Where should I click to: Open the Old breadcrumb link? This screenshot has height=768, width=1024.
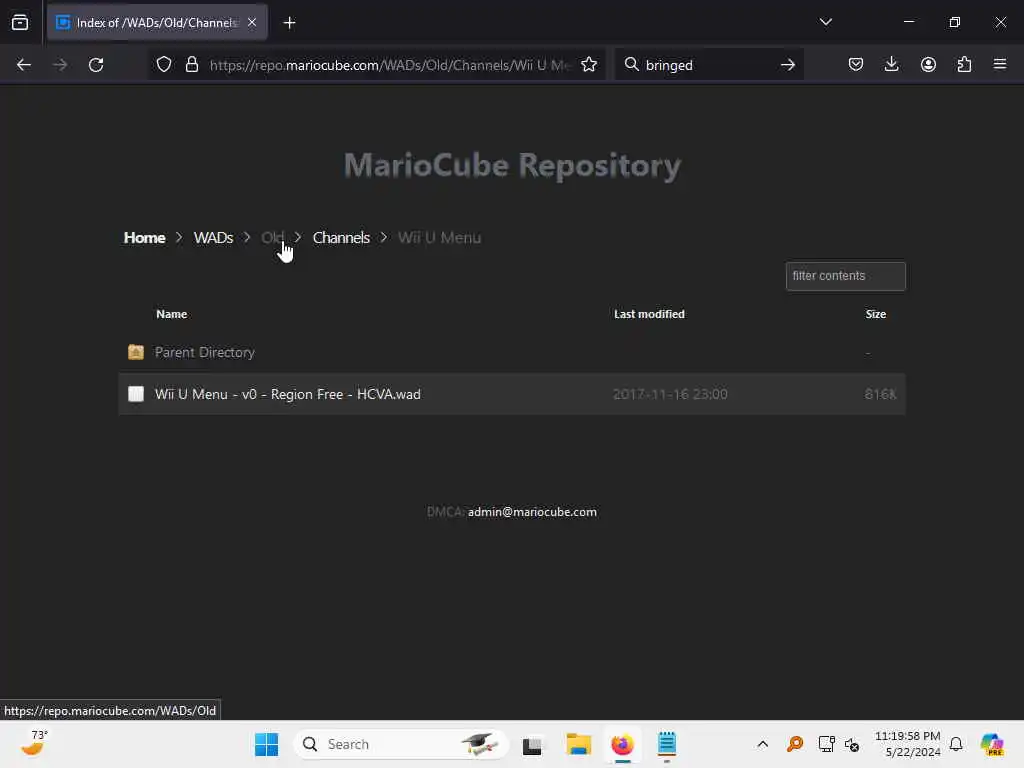tap(272, 238)
